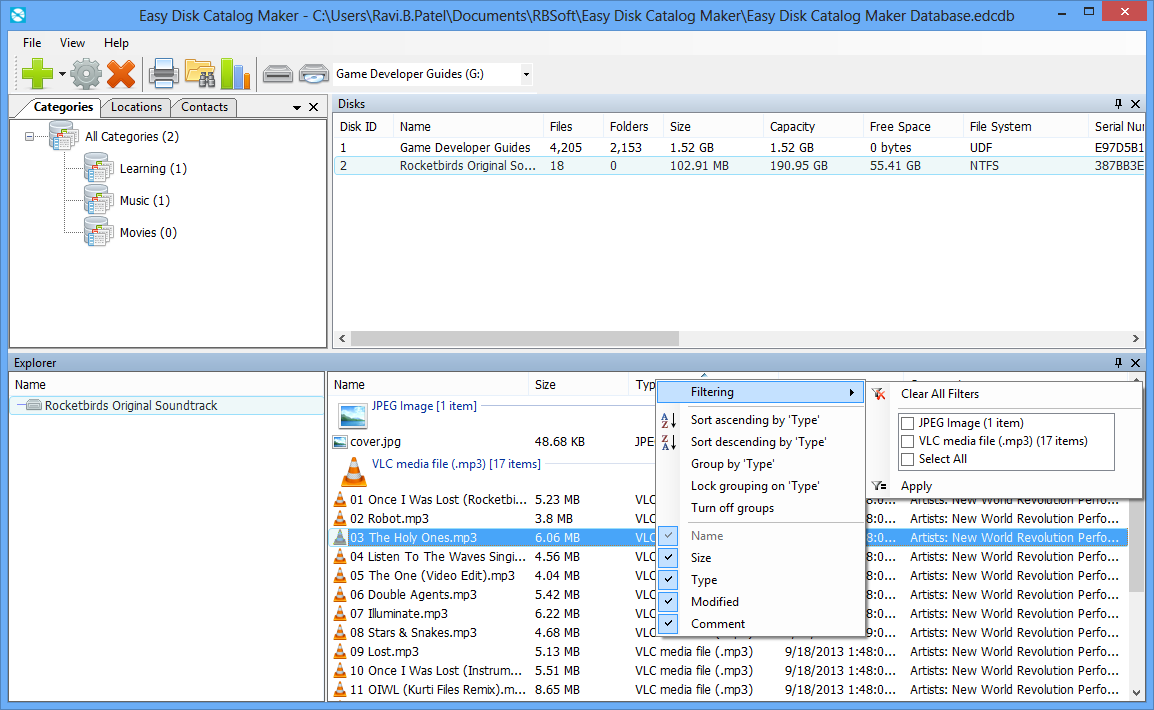Viewport: 1154px width, 710px height.
Task: Select the Music (1) category
Action: [x=145, y=200]
